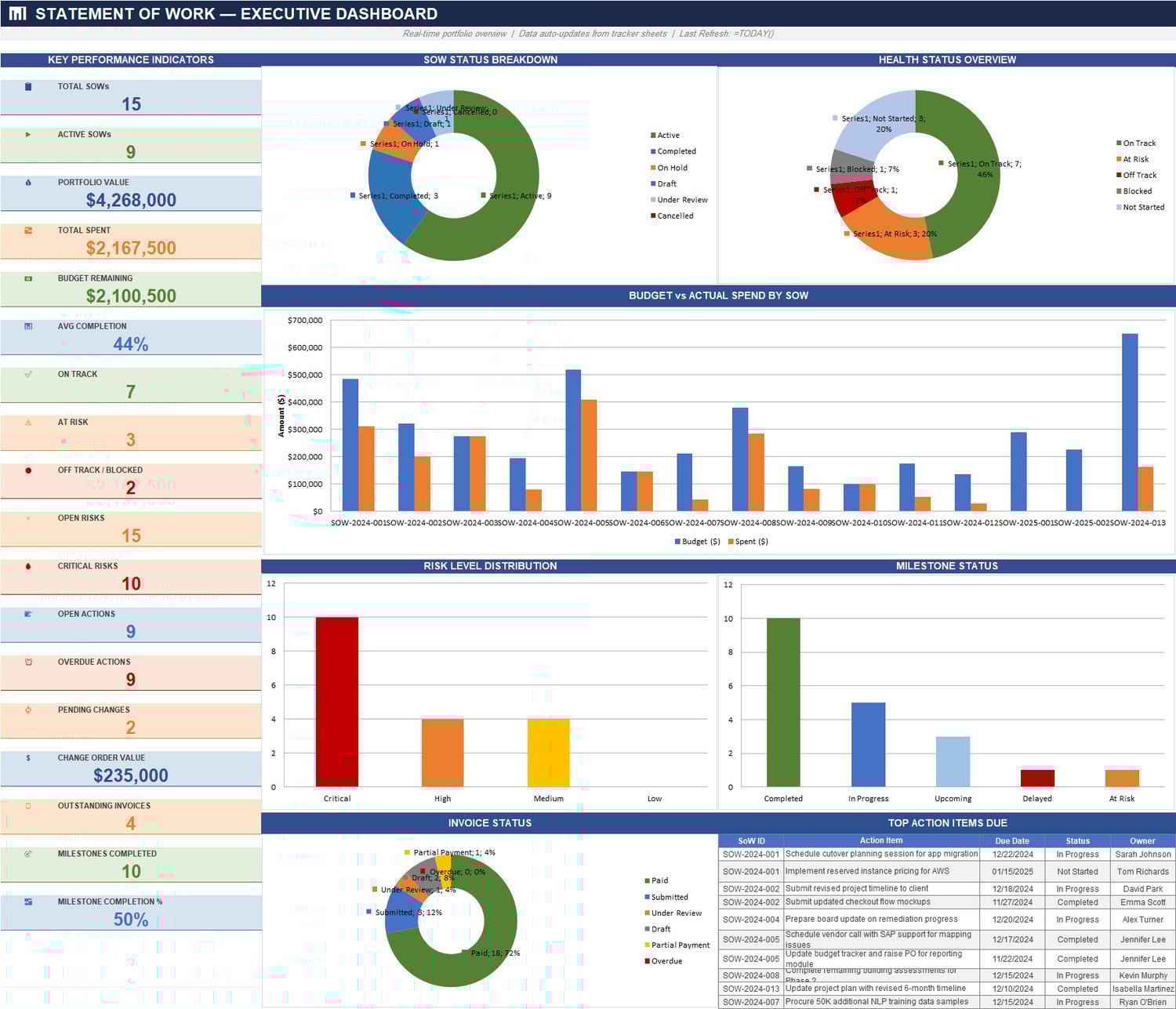This screenshot has width=1176, height=1009.
Task: Click the On Track checkmark icon
Action: pos(28,374)
